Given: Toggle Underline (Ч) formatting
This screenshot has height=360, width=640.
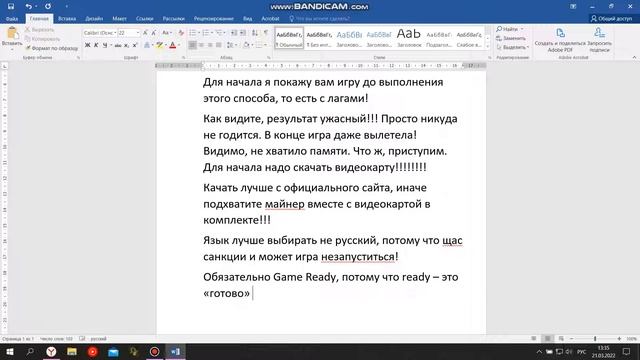Looking at the screenshot, I should tap(105, 45).
